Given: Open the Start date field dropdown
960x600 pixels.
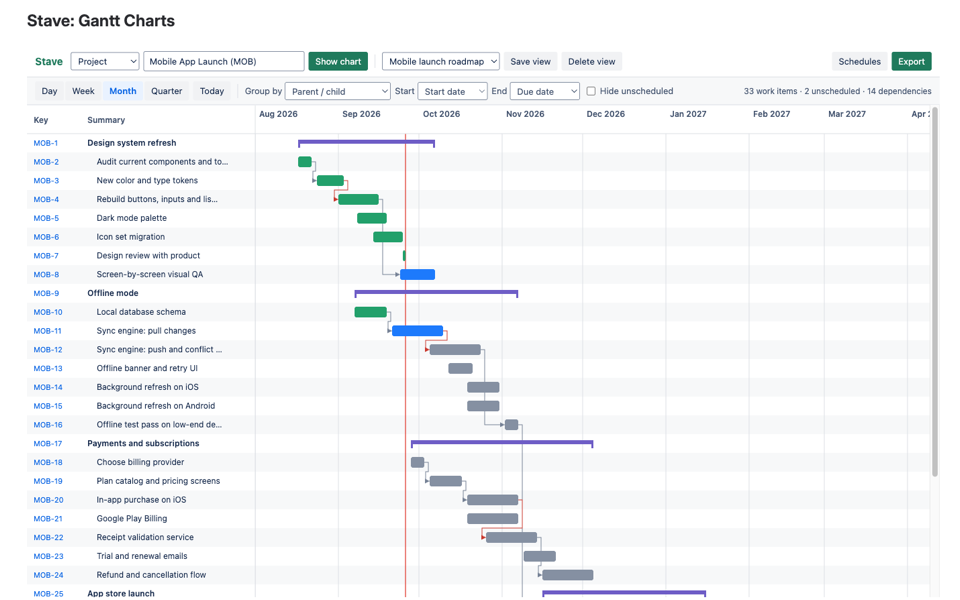Looking at the screenshot, I should point(452,91).
